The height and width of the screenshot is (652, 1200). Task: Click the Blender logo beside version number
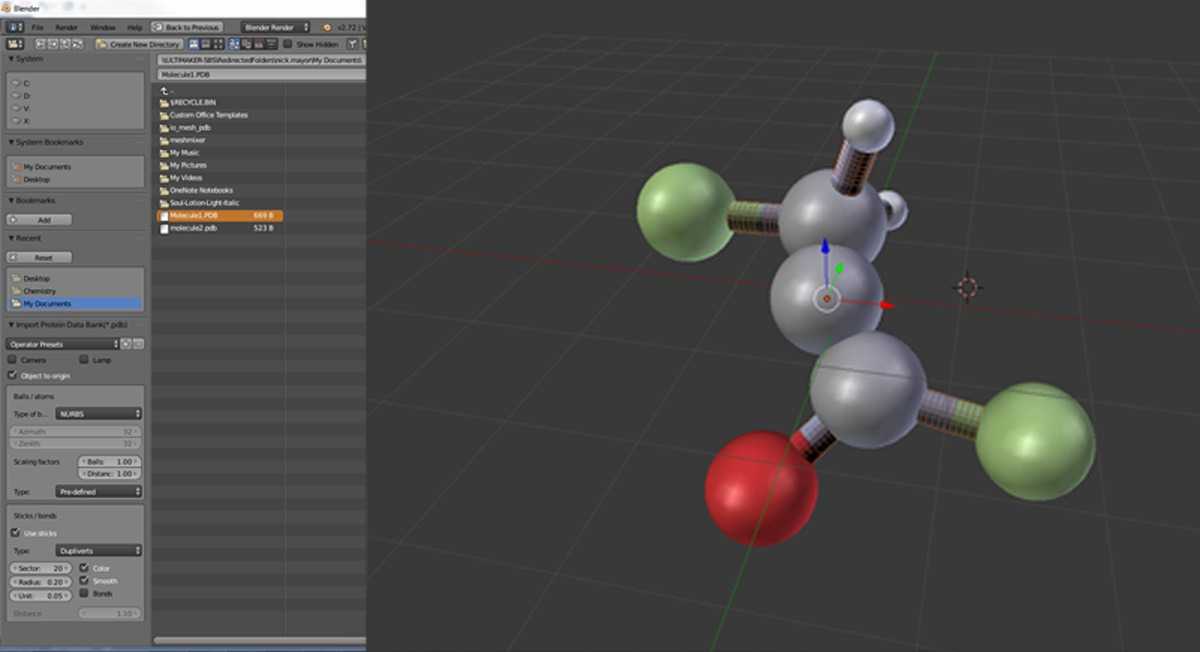[x=326, y=27]
